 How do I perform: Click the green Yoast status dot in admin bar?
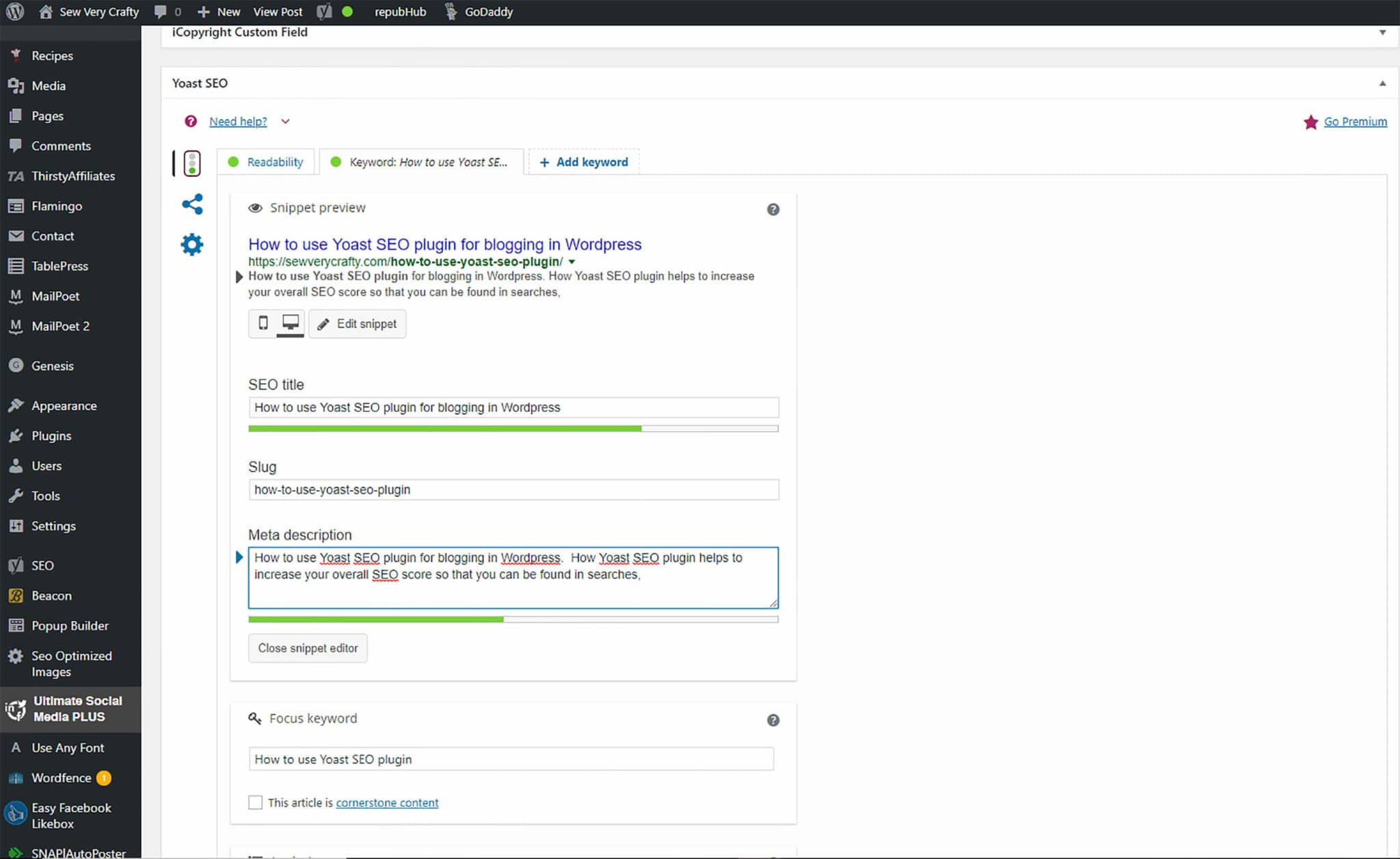347,12
